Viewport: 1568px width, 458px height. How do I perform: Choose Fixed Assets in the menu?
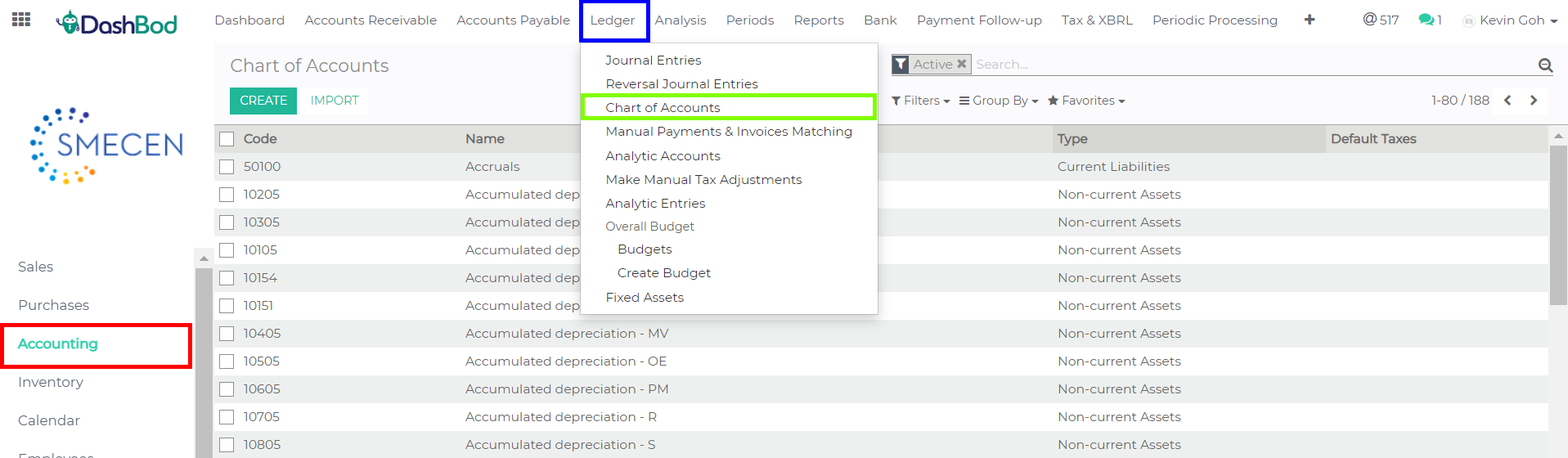click(x=645, y=298)
